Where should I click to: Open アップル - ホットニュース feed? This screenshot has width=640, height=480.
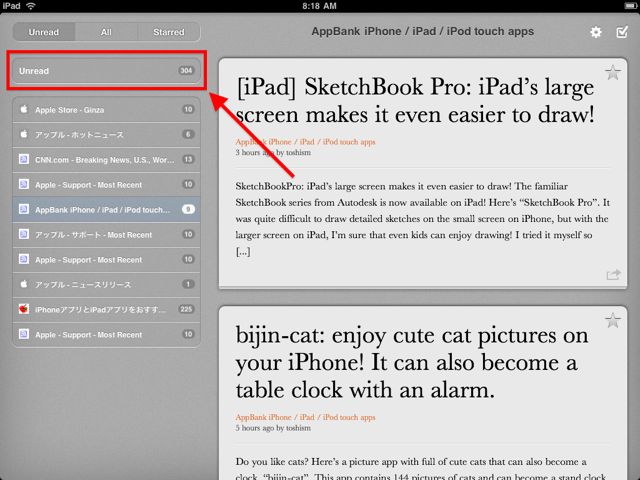coord(107,134)
